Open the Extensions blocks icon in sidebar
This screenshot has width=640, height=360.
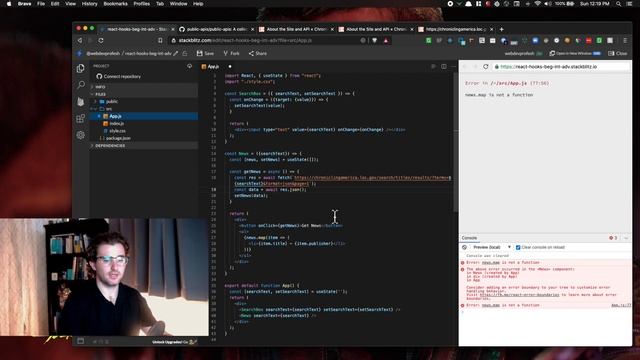tap(80, 118)
